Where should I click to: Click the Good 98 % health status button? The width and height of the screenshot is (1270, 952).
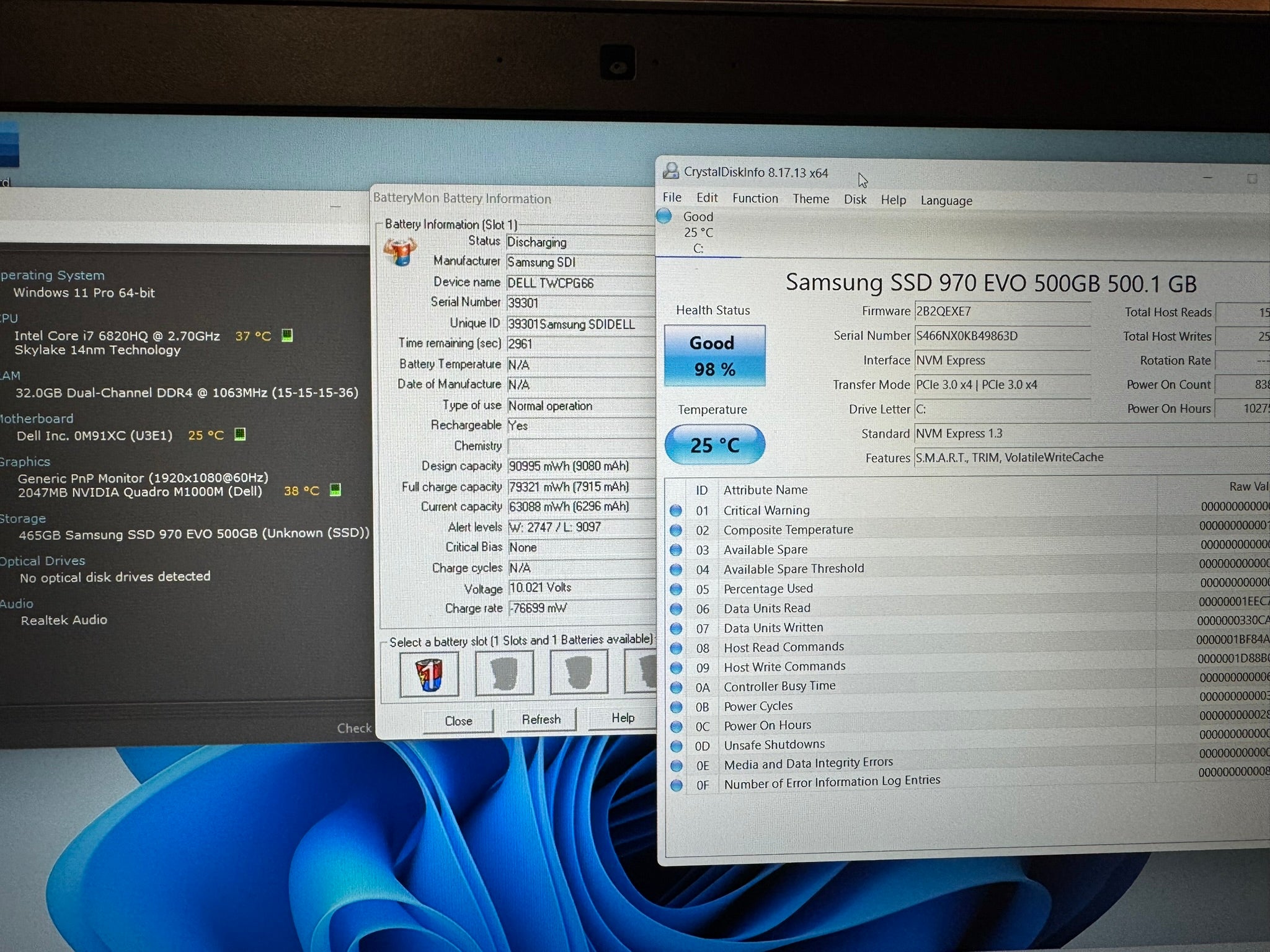pos(714,356)
